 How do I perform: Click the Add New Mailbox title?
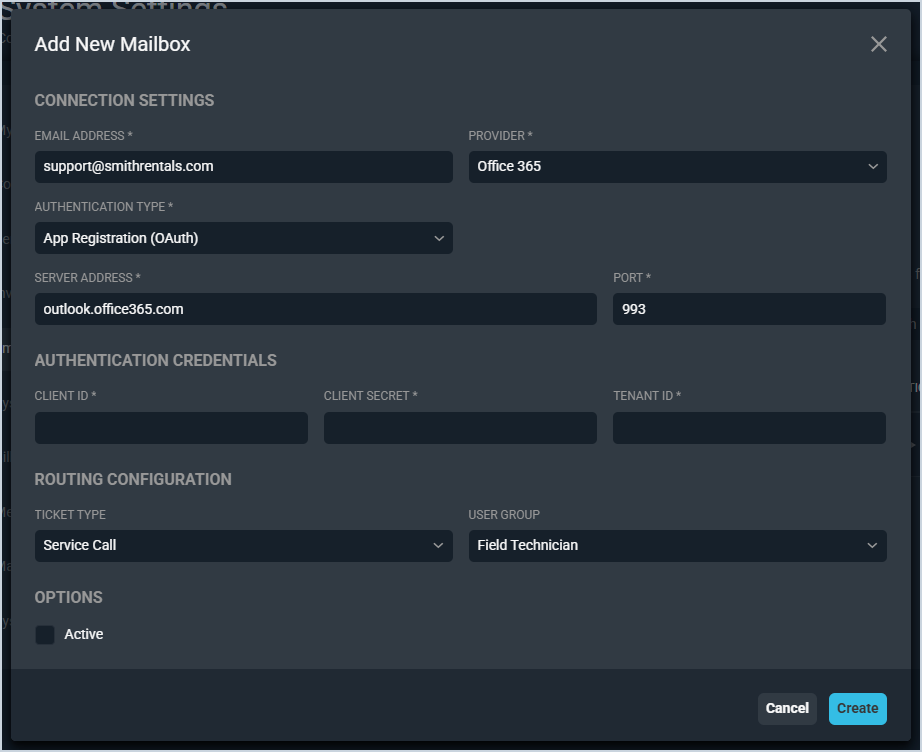tap(112, 44)
